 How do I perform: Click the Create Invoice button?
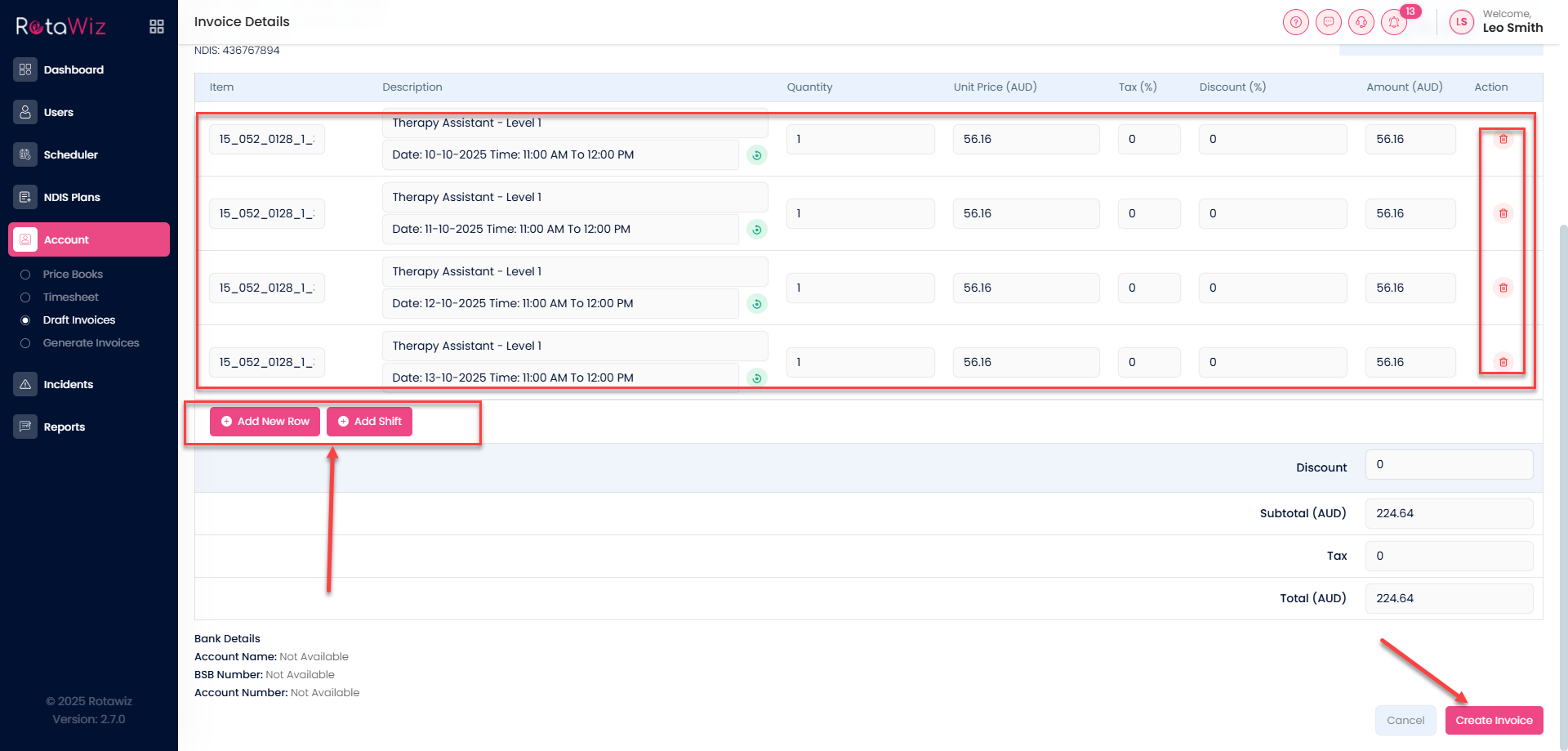pyautogui.click(x=1494, y=720)
